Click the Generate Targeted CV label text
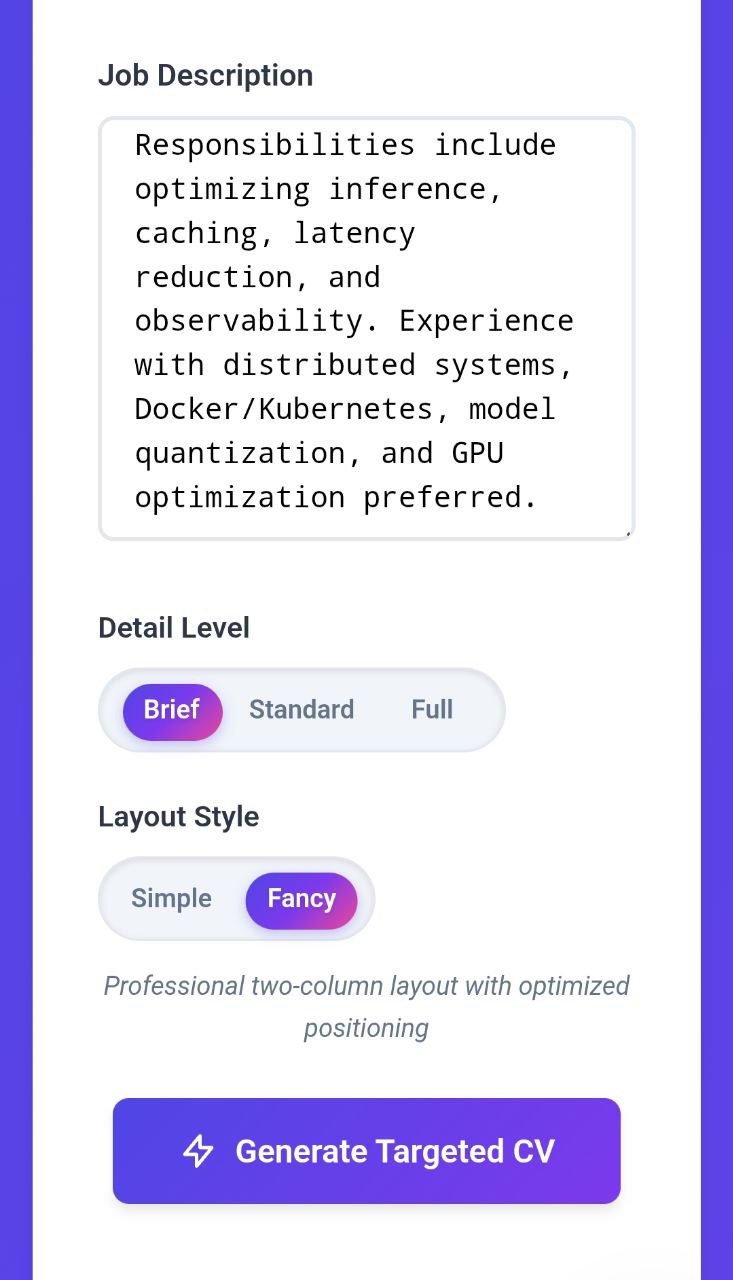Image resolution: width=733 pixels, height=1280 pixels. (395, 1151)
